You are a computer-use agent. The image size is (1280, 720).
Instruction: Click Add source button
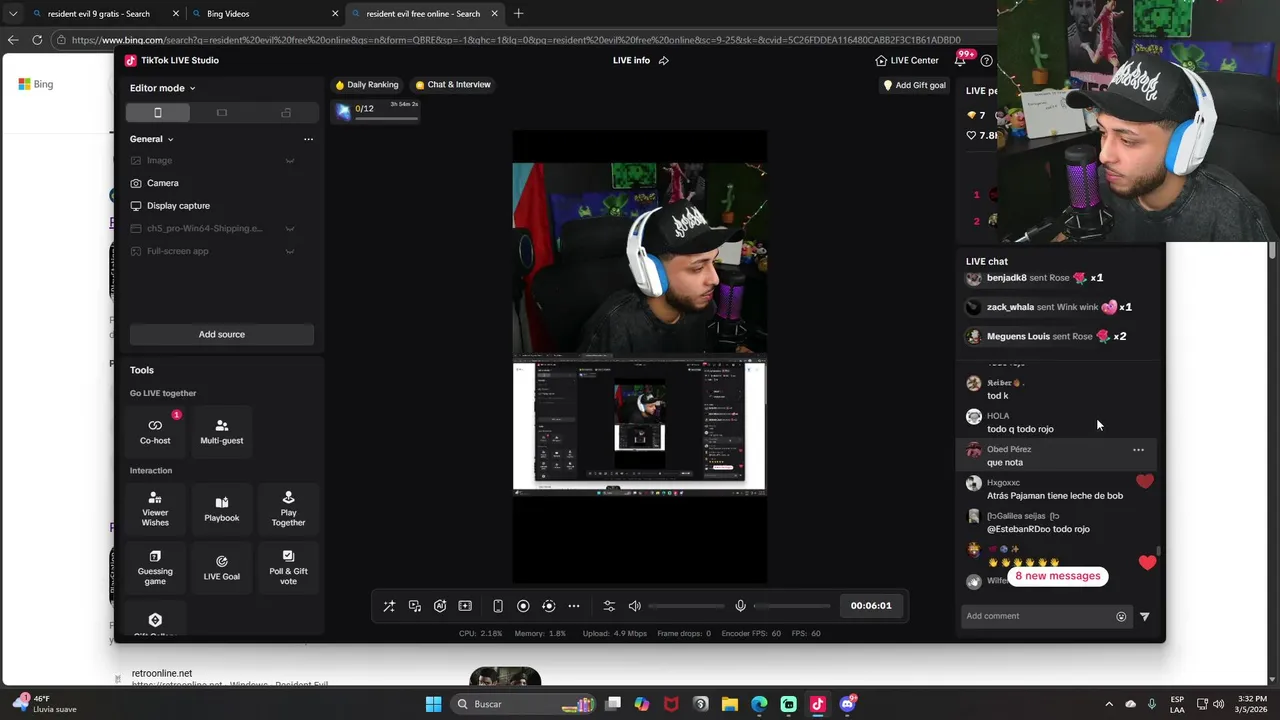(x=222, y=334)
